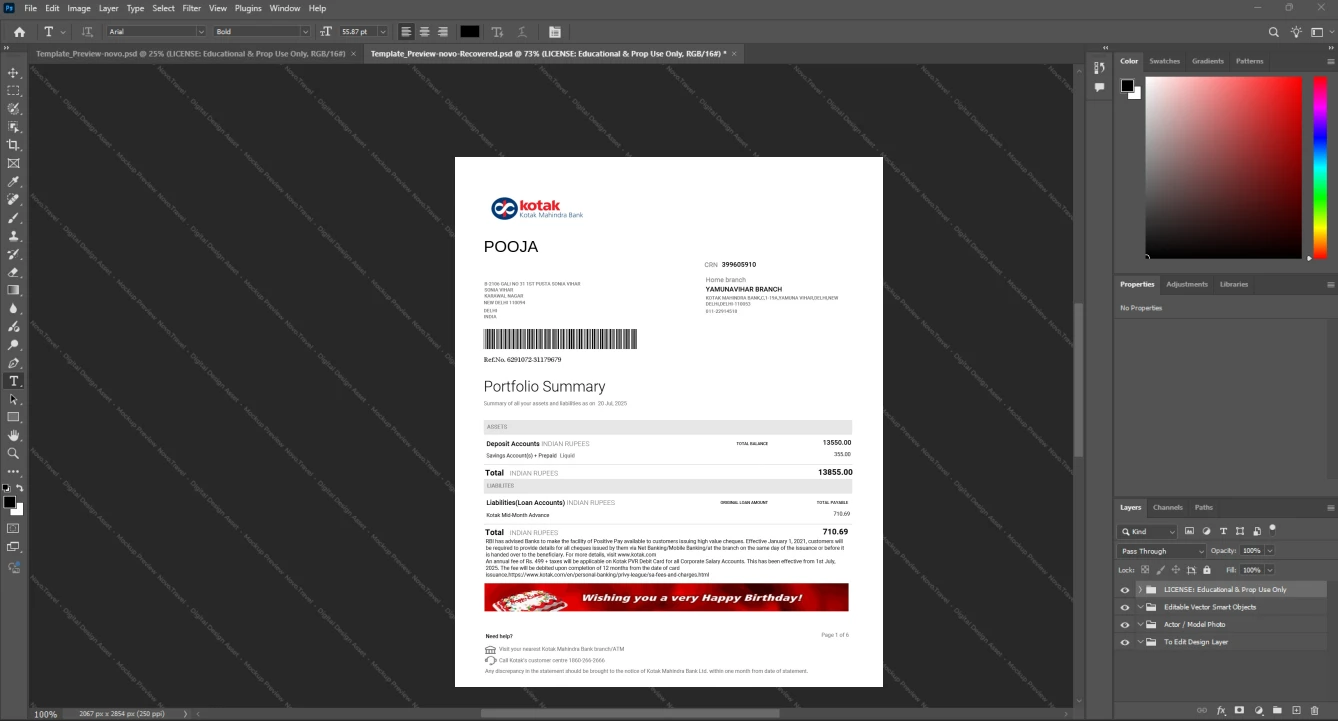Click the foreground color swatch in toolbar
Viewport: 1338px width, 721px height.
pos(9,502)
